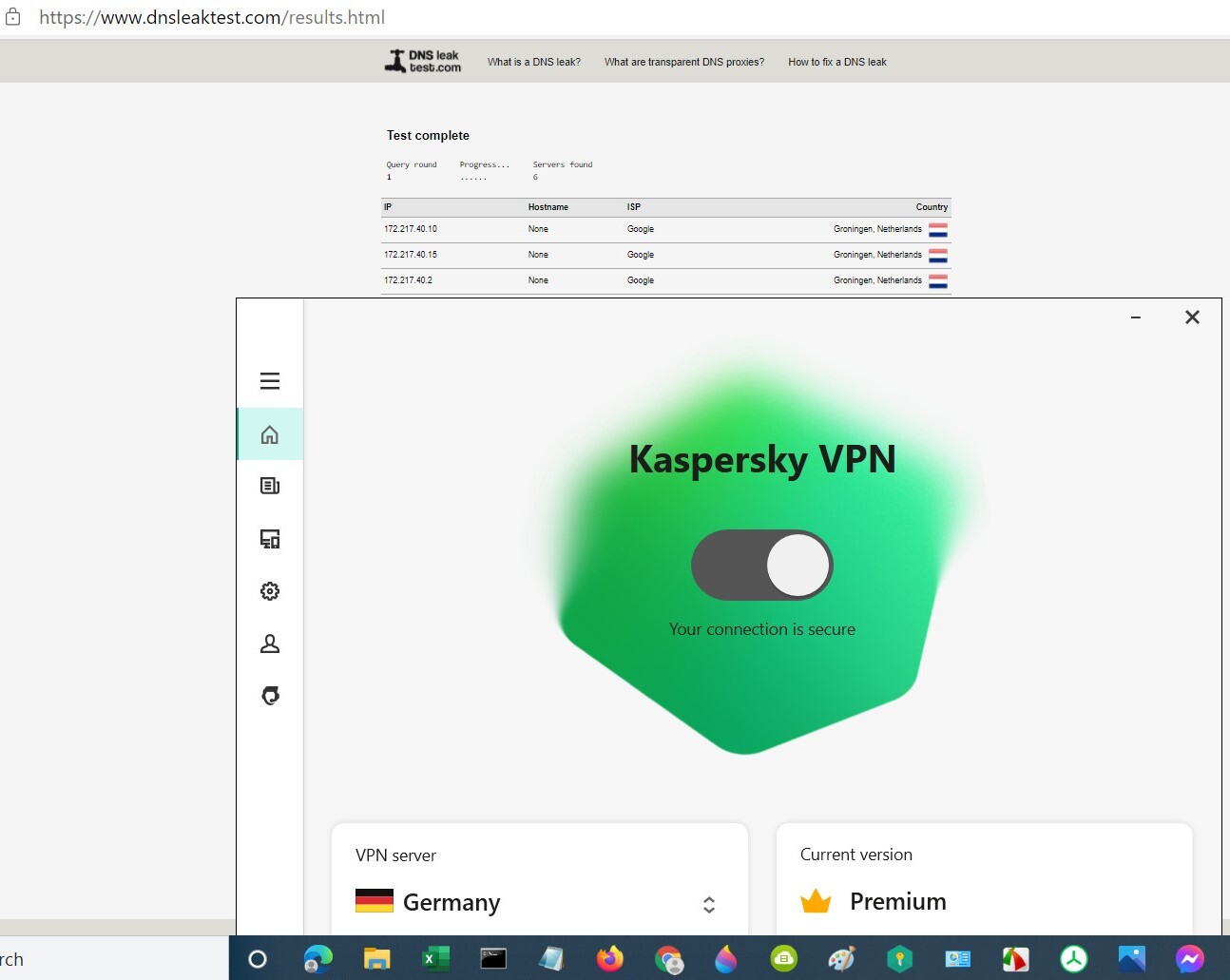The height and width of the screenshot is (980, 1230).
Task: Open the 'What is a DNS leak?' link
Action: 534,62
